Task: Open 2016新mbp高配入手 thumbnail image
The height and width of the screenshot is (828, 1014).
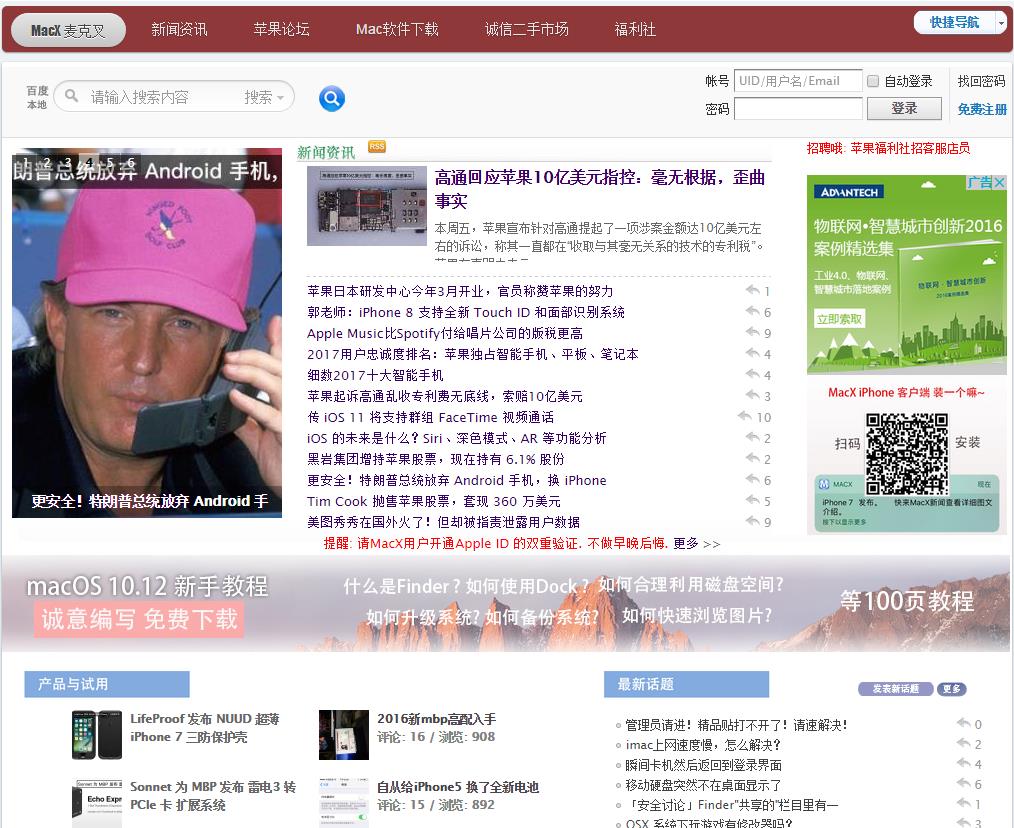Action: click(343, 735)
